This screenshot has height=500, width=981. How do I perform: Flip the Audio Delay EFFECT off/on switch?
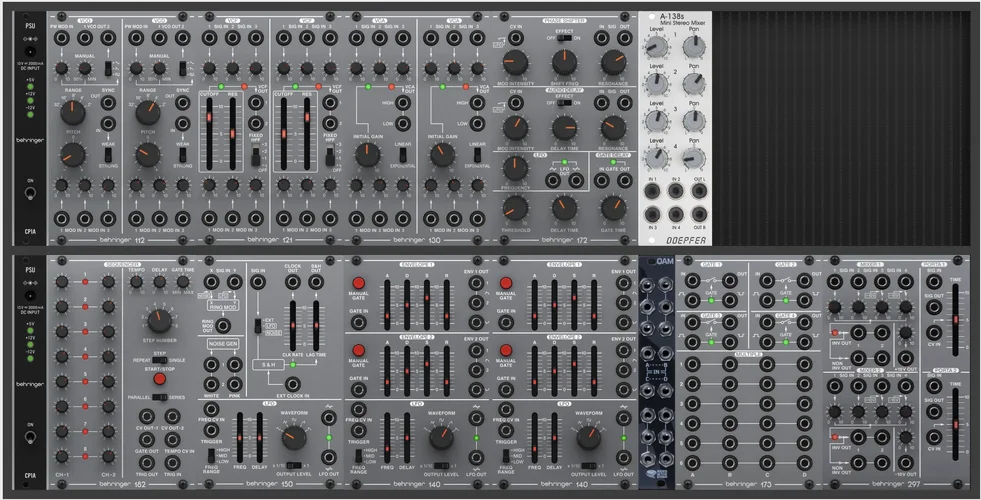point(564,103)
